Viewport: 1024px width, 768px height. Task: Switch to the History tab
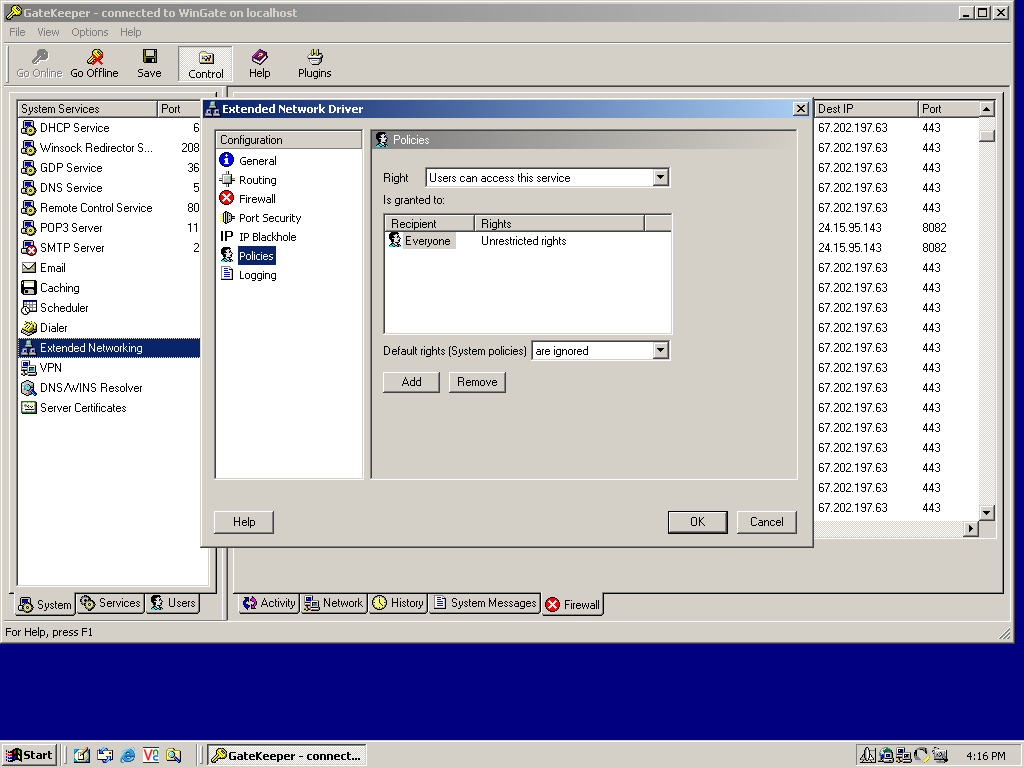click(398, 603)
